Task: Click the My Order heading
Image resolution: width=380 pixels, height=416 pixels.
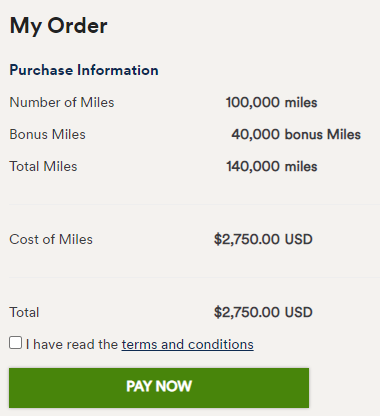Action: click(58, 26)
